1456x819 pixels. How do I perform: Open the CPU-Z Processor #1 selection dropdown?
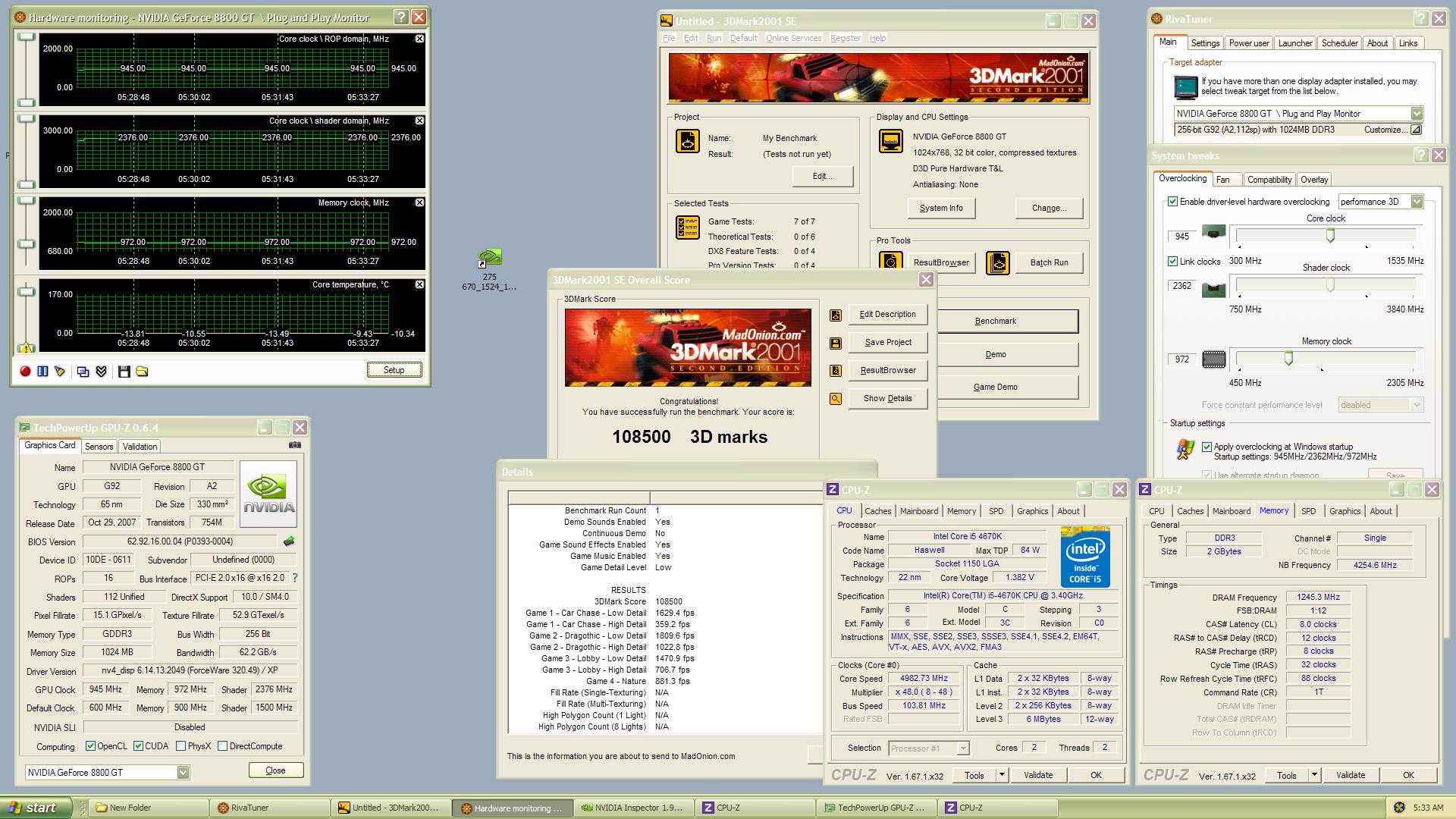coord(963,748)
